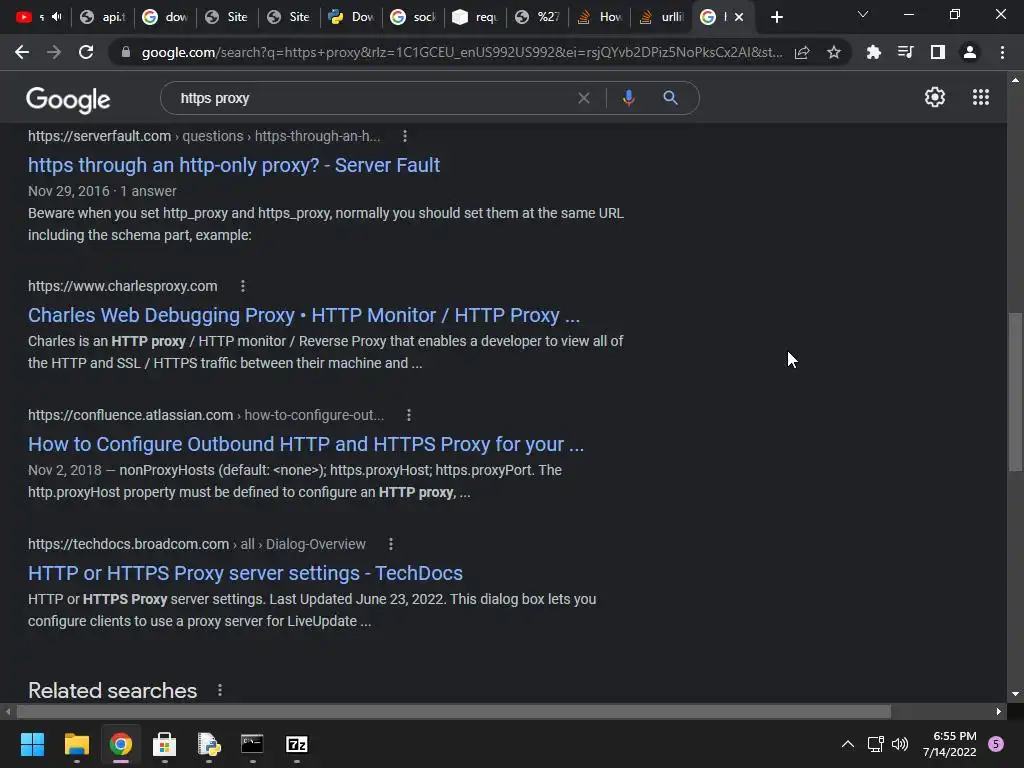
Task: Open Chrome's three-dot menu
Action: click(x=1002, y=52)
